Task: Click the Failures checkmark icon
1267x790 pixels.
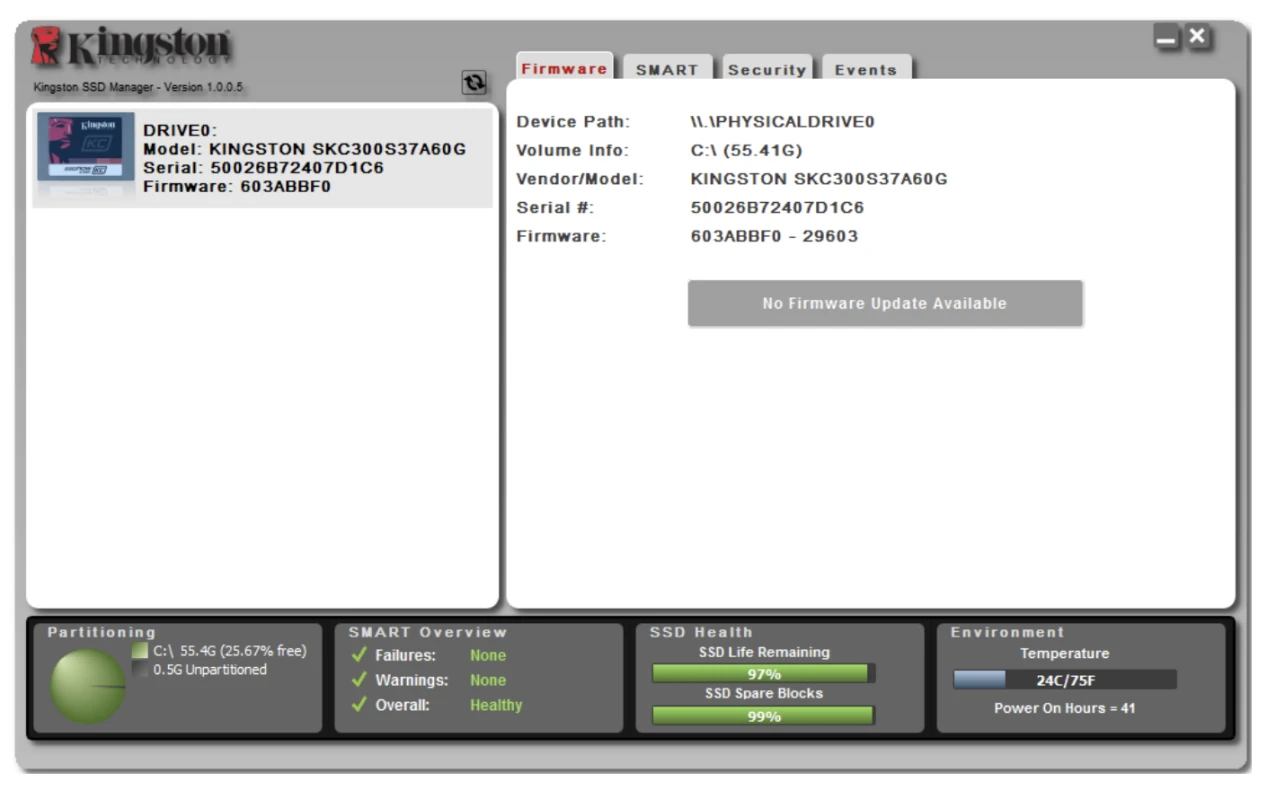Action: pos(360,655)
